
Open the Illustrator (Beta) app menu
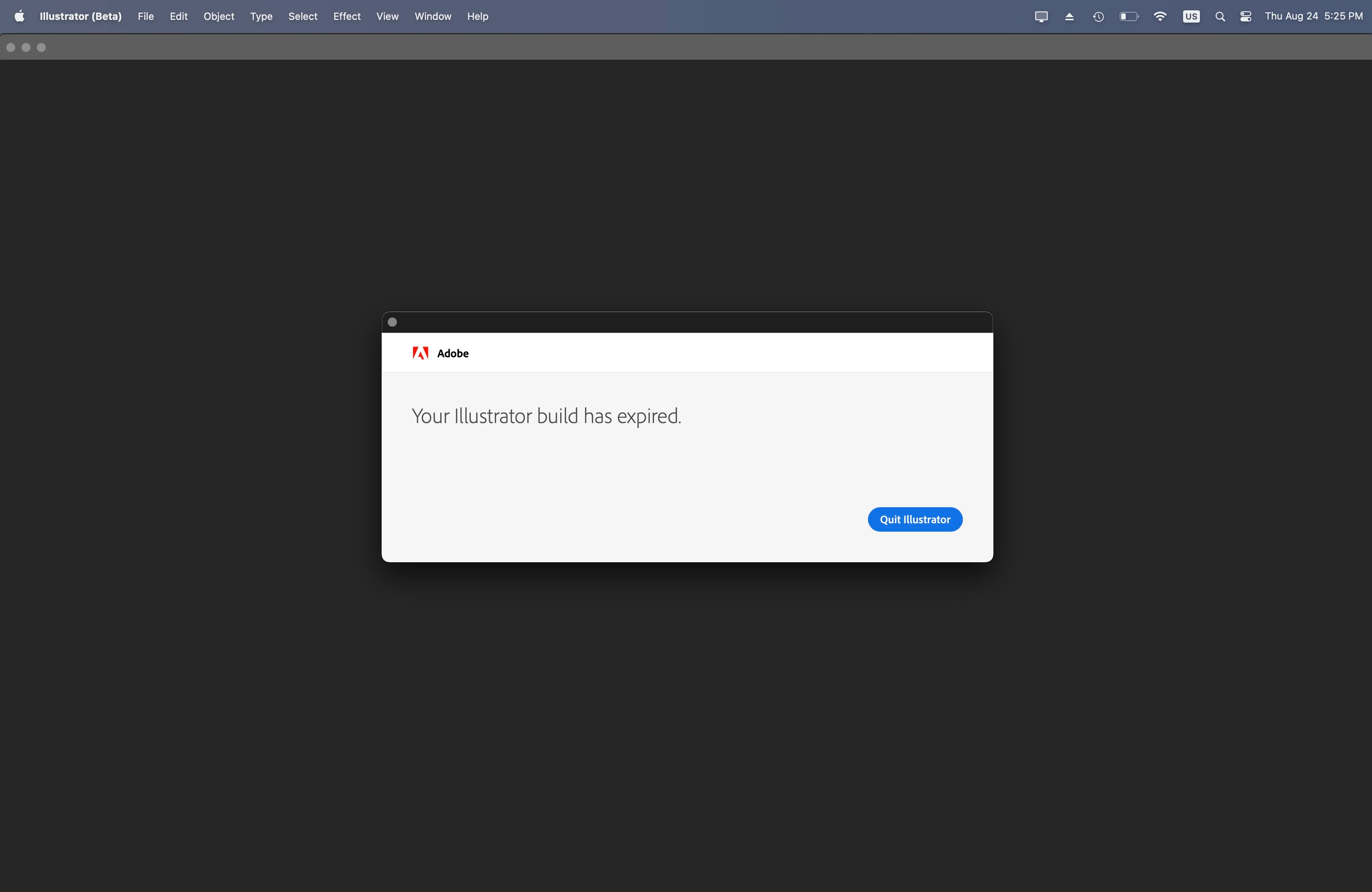tap(81, 16)
